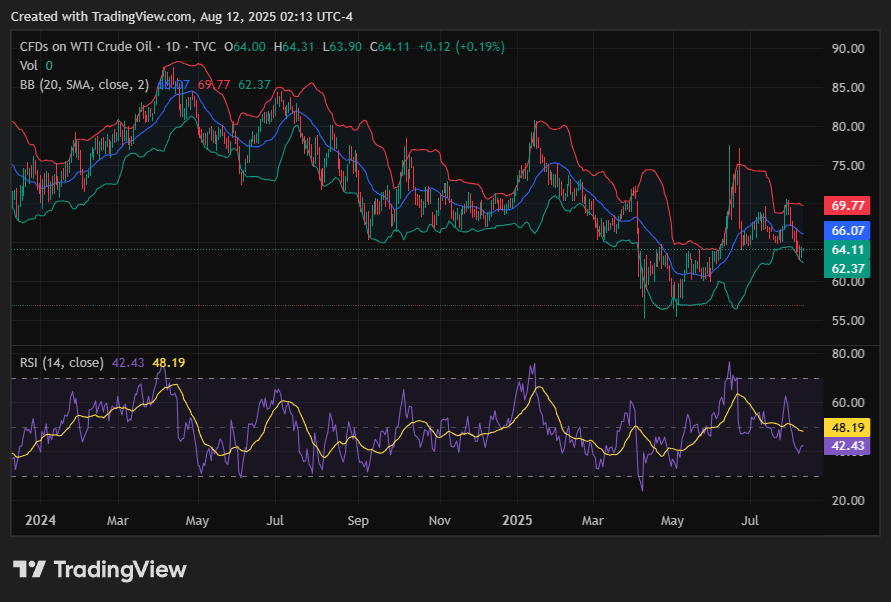Click the "TVC" exchange label in title
The height and width of the screenshot is (602, 891).
[x=205, y=47]
